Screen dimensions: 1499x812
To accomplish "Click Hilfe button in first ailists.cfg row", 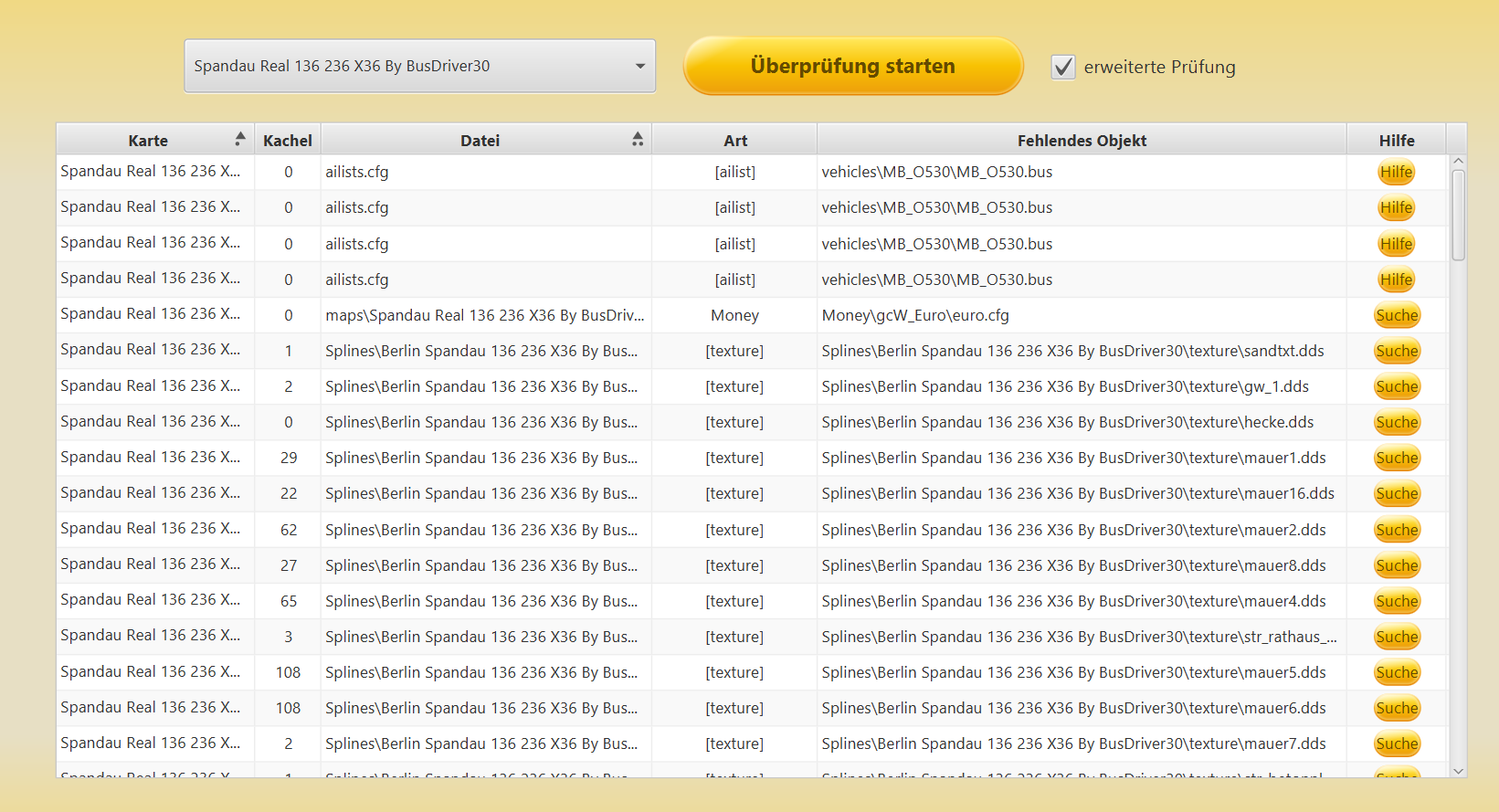I will coord(1396,172).
